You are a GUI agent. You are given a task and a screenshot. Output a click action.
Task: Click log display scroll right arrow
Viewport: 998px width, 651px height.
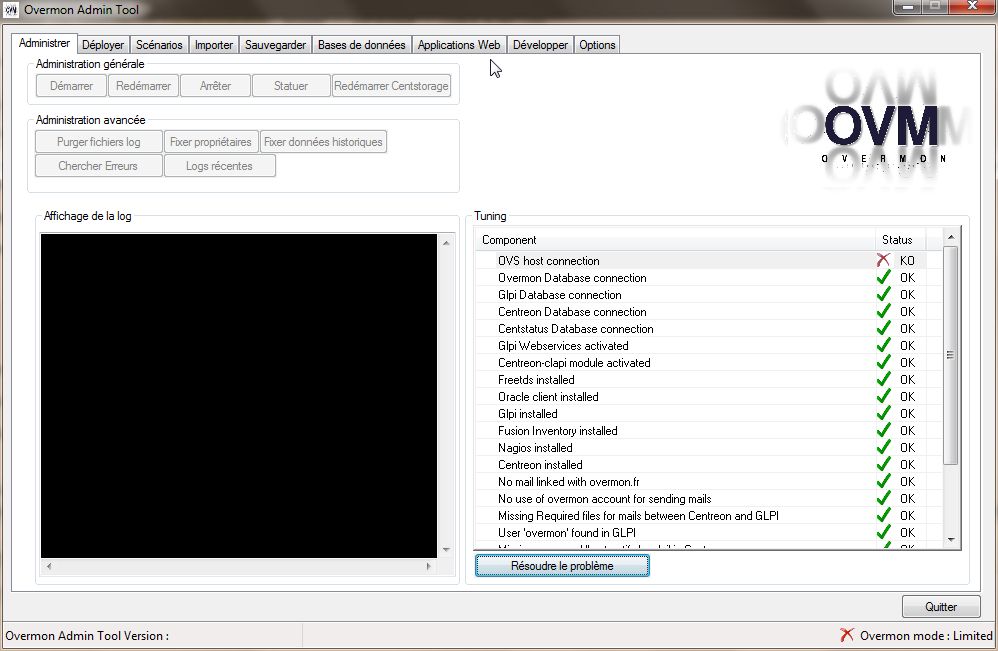[428, 566]
